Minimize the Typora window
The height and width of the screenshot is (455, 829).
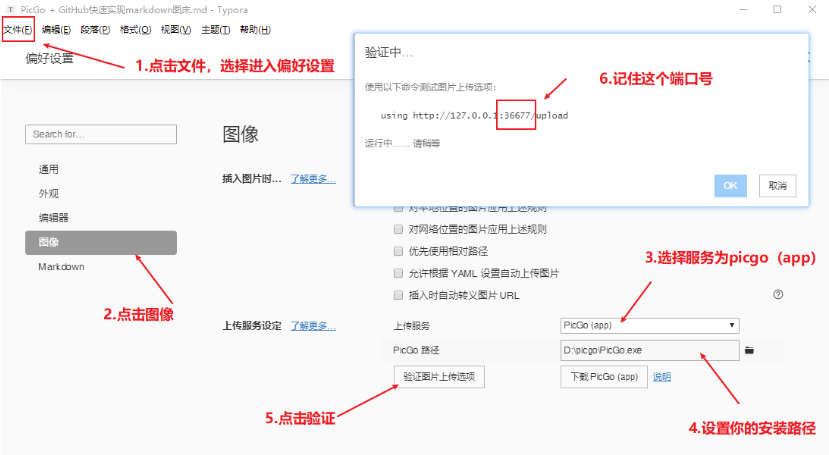coord(743,10)
